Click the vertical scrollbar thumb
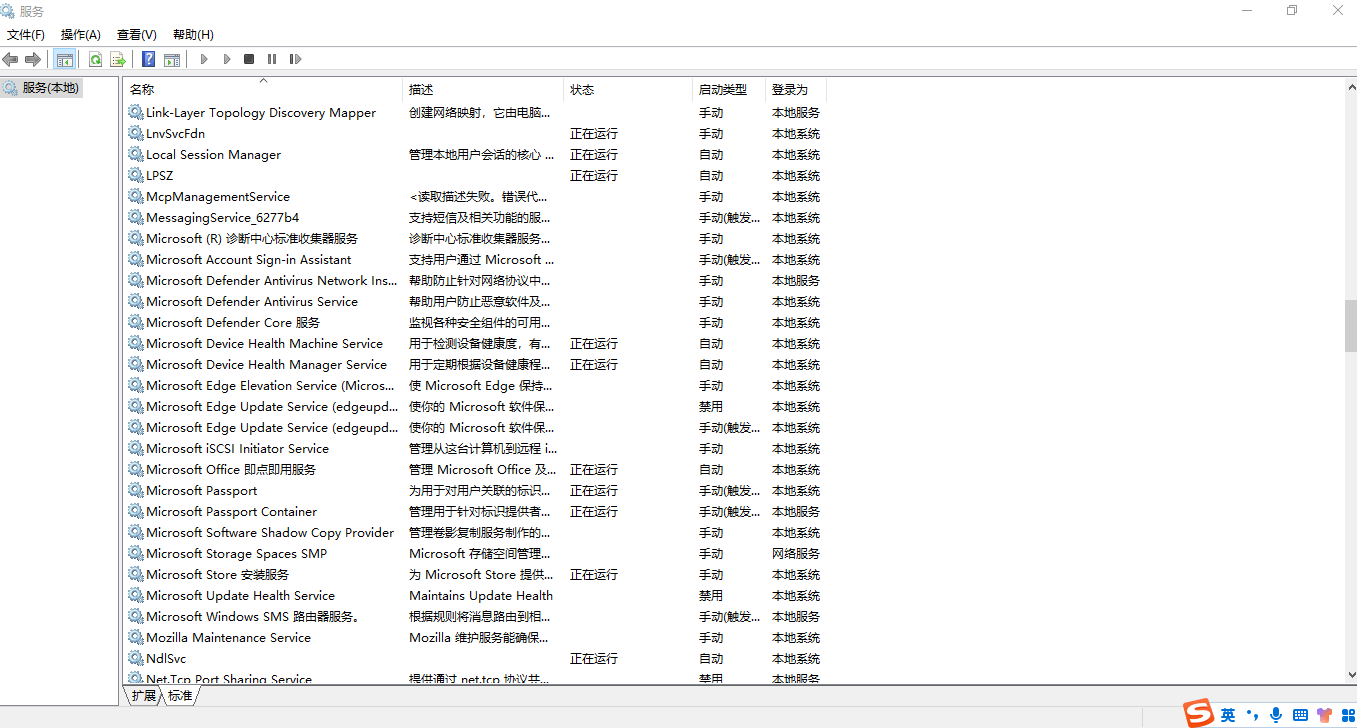Image resolution: width=1357 pixels, height=728 pixels. pos(1350,326)
